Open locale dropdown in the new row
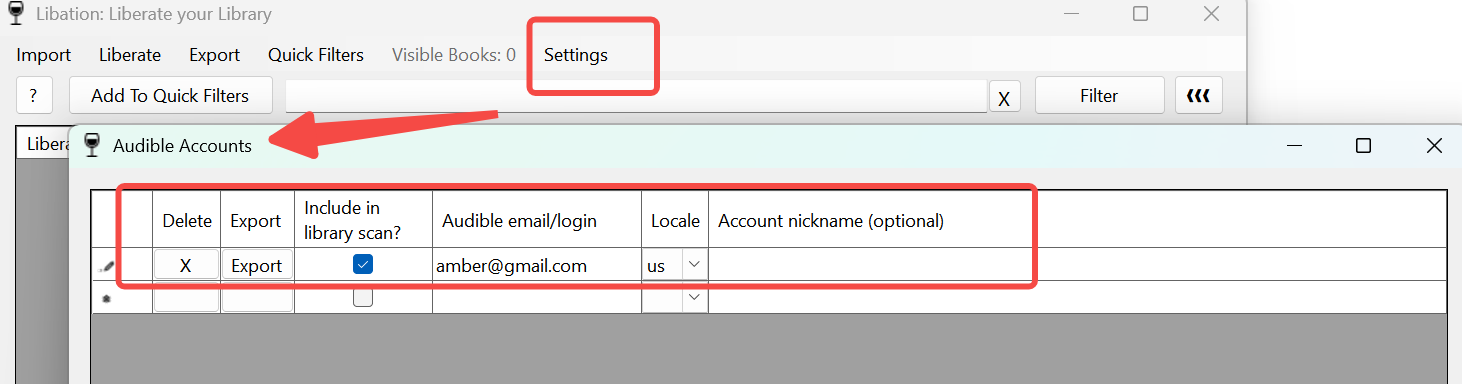 point(694,297)
